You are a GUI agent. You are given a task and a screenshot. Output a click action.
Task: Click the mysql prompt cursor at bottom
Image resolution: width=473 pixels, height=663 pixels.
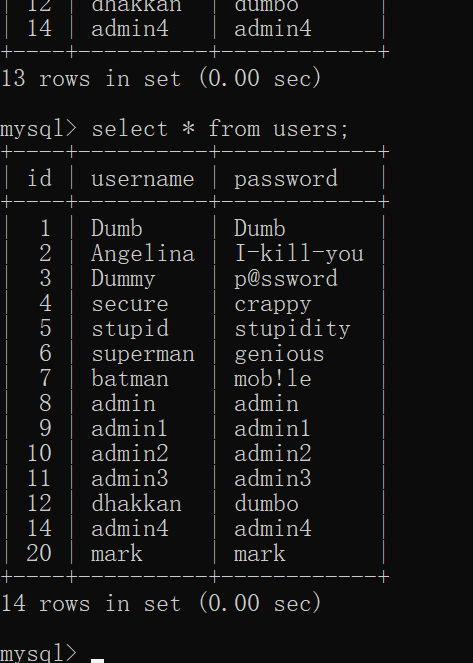point(97,660)
